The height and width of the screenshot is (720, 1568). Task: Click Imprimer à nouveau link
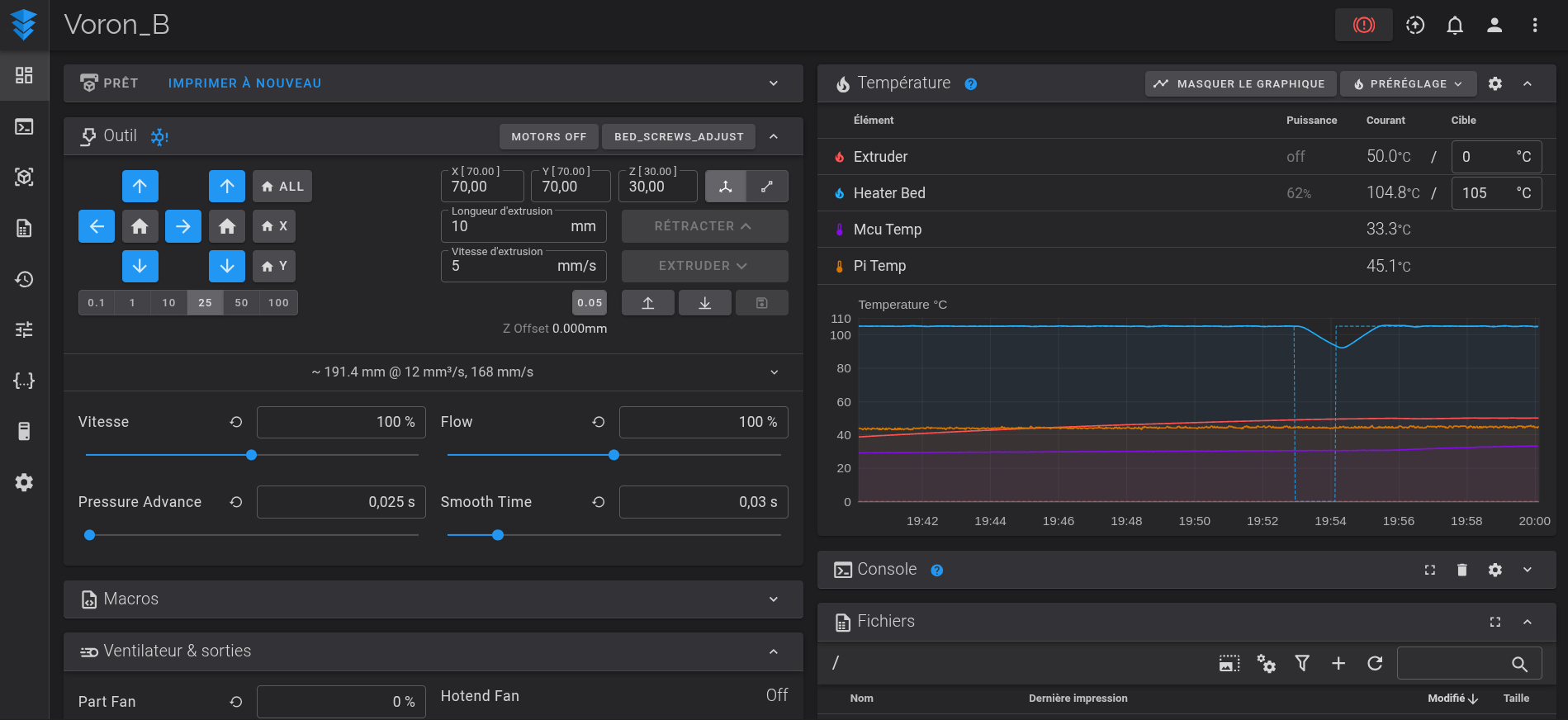tap(244, 83)
